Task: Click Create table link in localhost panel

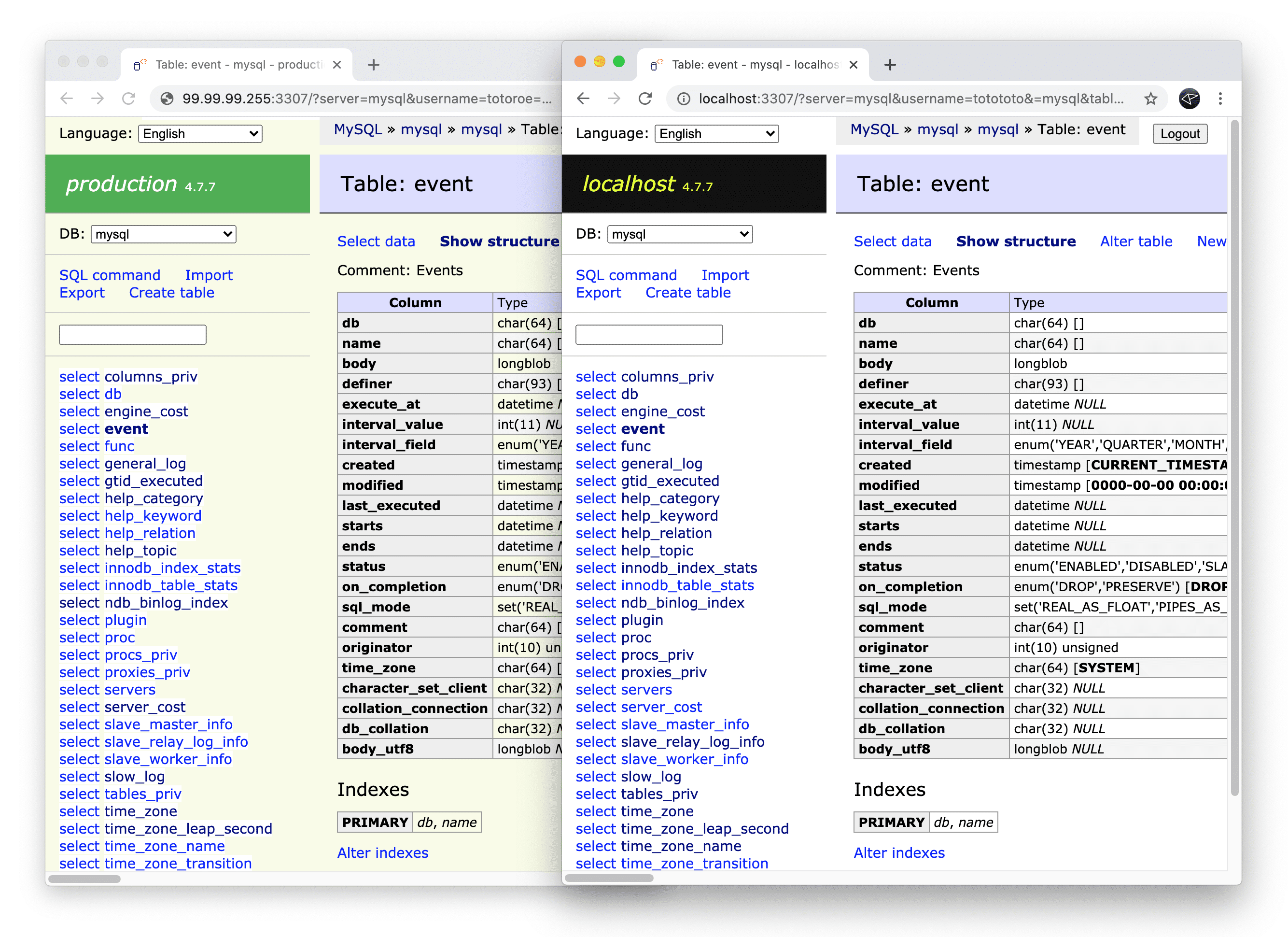Action: pyautogui.click(x=687, y=292)
